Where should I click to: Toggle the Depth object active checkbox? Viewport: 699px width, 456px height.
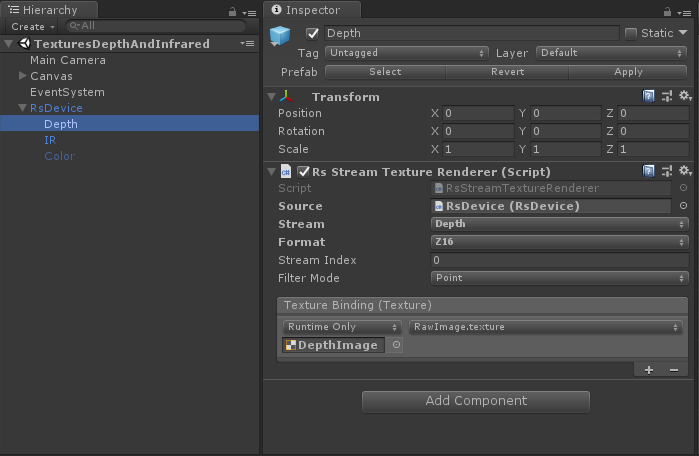point(312,33)
